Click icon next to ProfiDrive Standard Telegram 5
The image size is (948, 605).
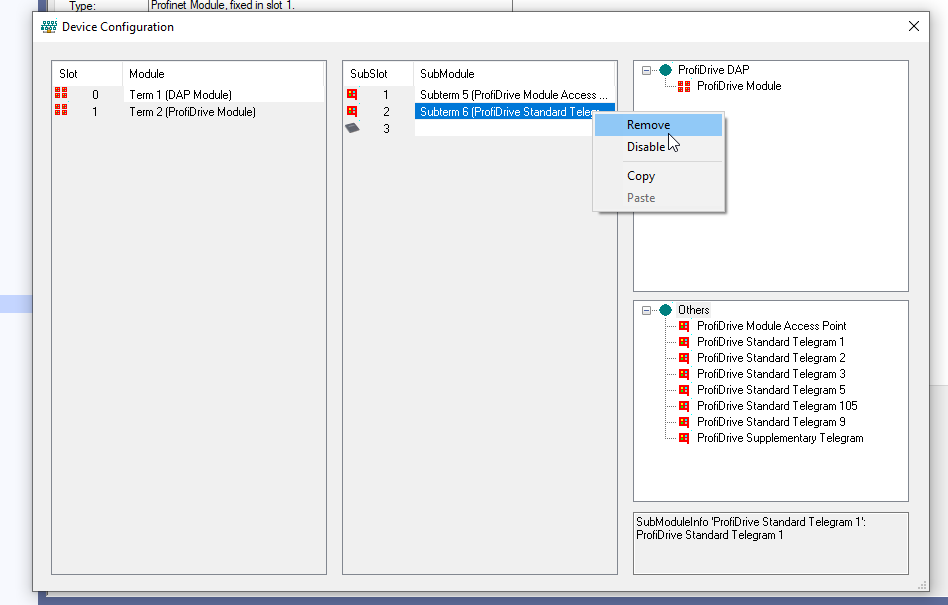pyautogui.click(x=684, y=390)
